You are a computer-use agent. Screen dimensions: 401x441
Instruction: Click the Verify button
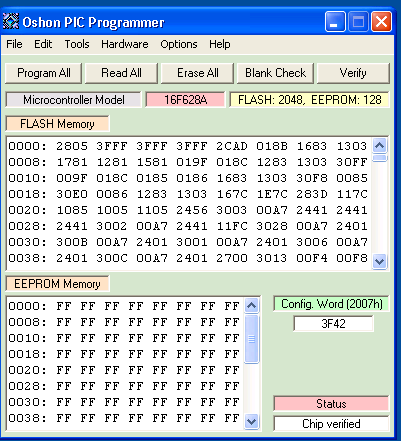[353, 73]
